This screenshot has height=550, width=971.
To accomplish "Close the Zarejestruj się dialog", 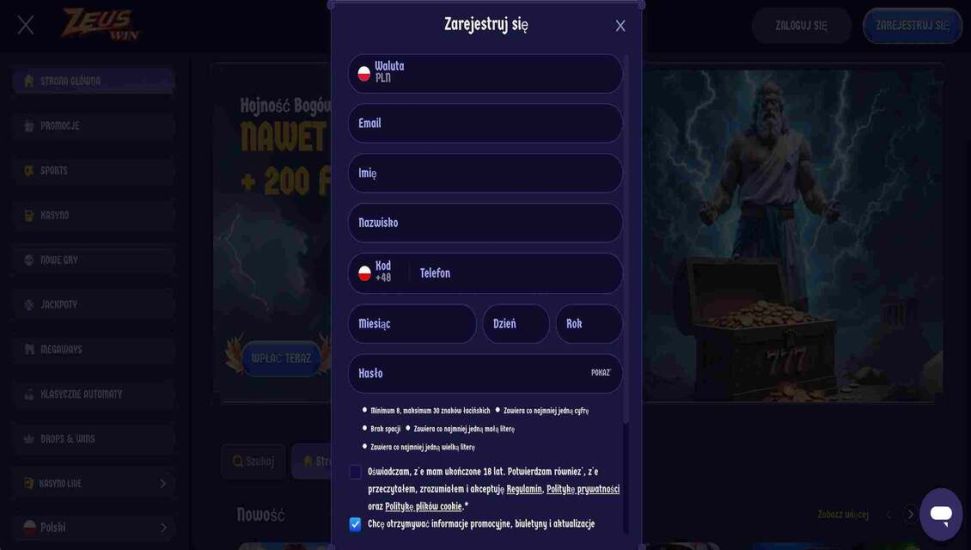I will coord(620,25).
